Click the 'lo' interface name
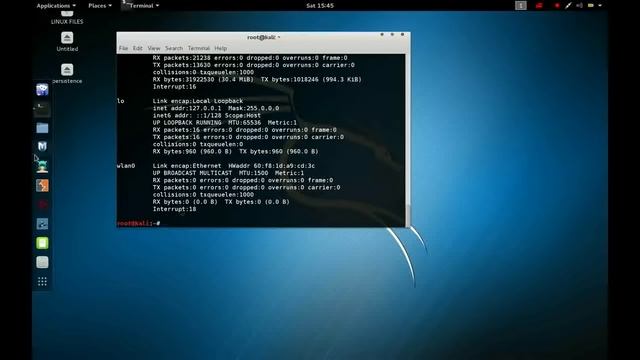This screenshot has width=640, height=360. pyautogui.click(x=120, y=101)
